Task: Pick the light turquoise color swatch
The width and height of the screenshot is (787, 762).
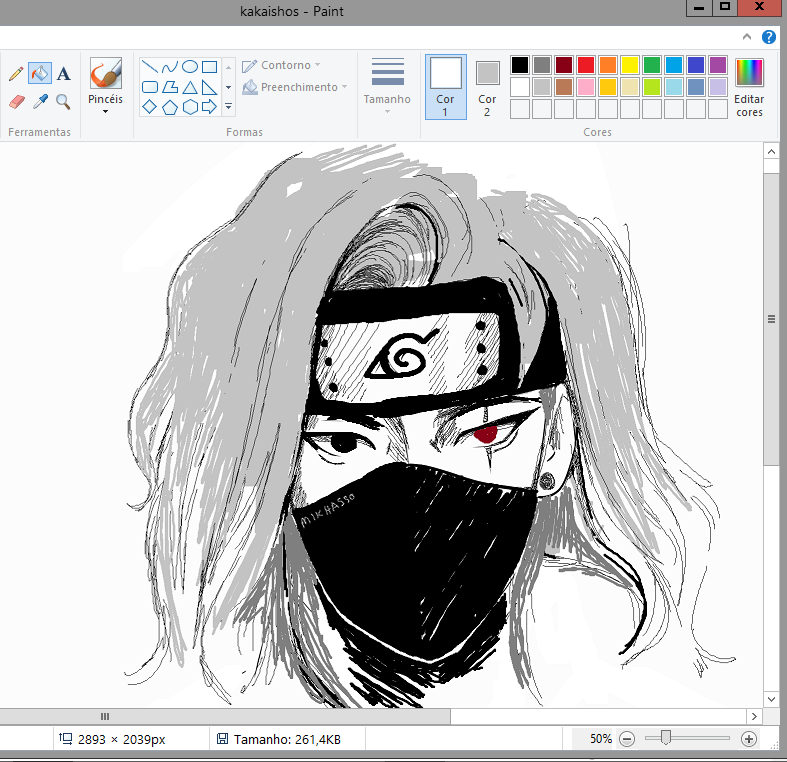Action: tap(674, 87)
